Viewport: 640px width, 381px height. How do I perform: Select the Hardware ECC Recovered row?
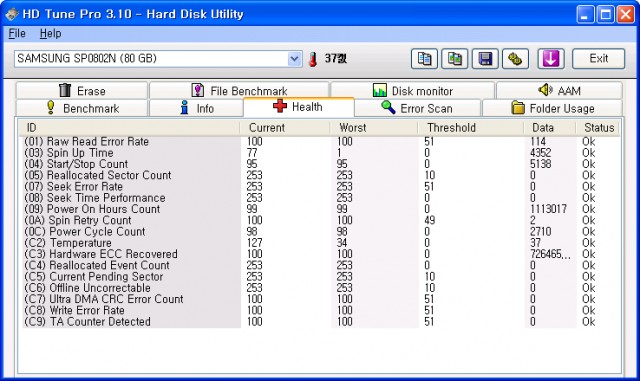click(x=320, y=254)
